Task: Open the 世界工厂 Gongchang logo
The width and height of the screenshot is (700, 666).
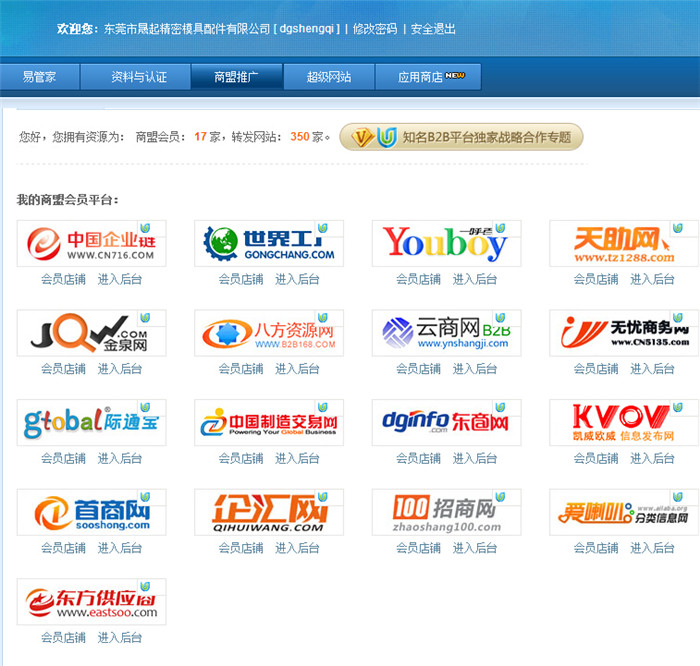Action: 269,244
